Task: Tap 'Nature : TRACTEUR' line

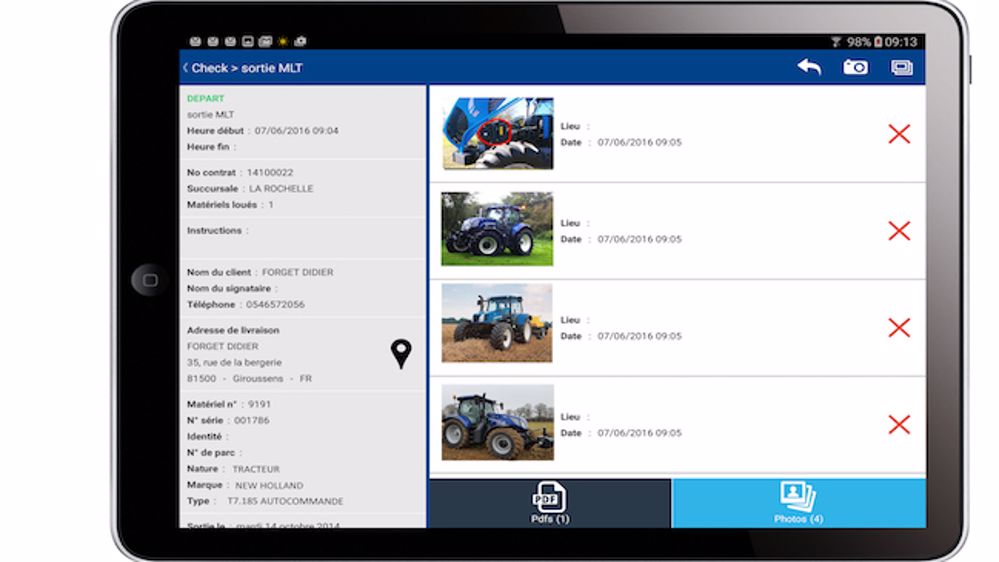Action: click(233, 469)
